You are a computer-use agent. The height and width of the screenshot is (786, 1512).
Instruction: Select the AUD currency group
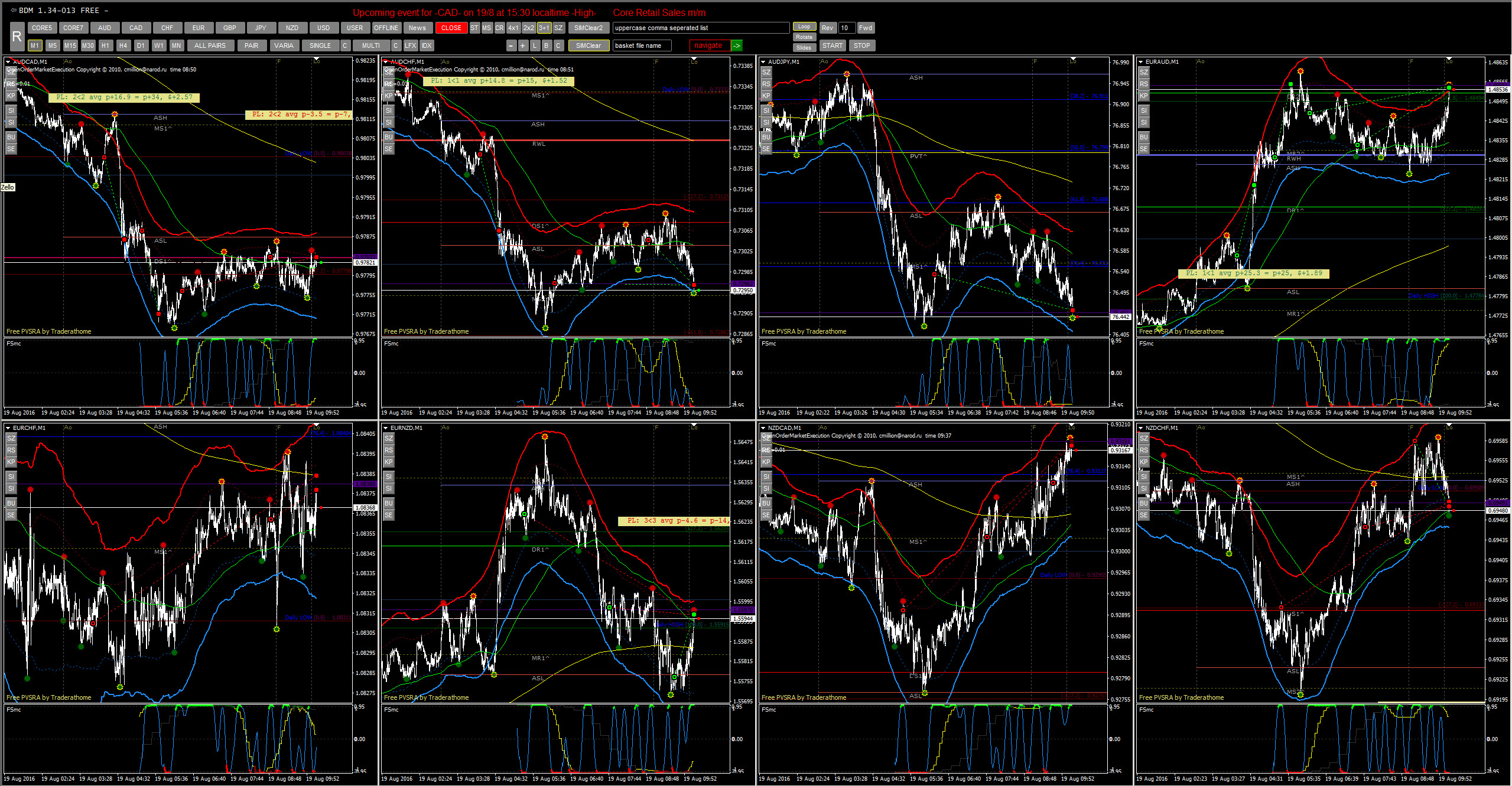coord(105,28)
